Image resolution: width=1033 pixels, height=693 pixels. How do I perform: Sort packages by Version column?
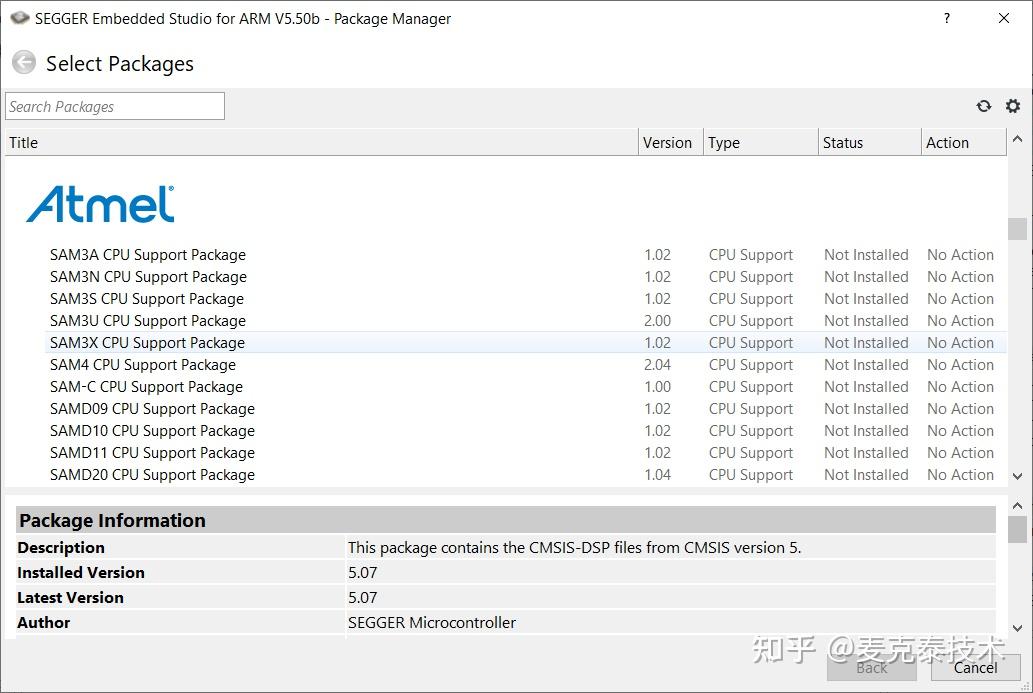pos(667,142)
